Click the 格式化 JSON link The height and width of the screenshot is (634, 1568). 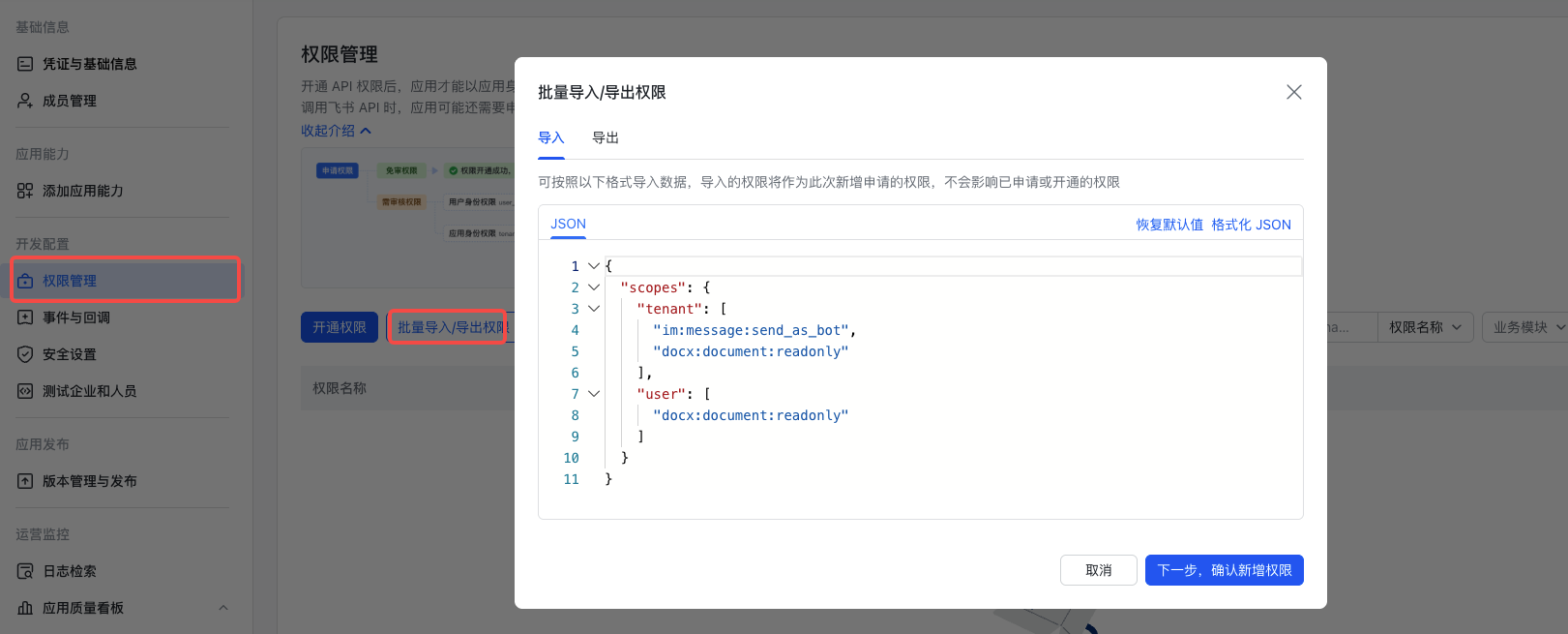[1251, 225]
